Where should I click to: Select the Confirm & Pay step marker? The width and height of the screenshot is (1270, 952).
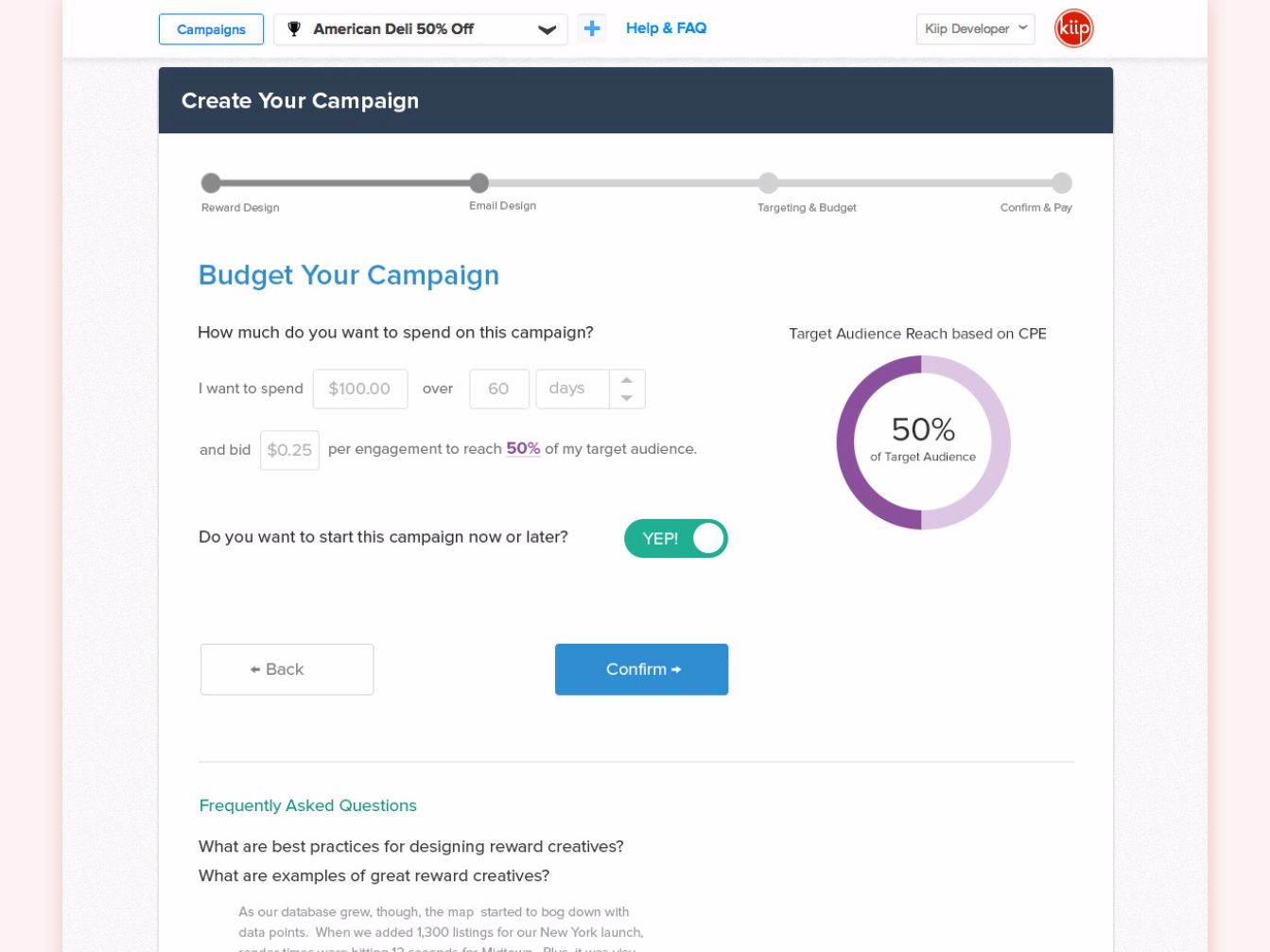pos(1062,183)
